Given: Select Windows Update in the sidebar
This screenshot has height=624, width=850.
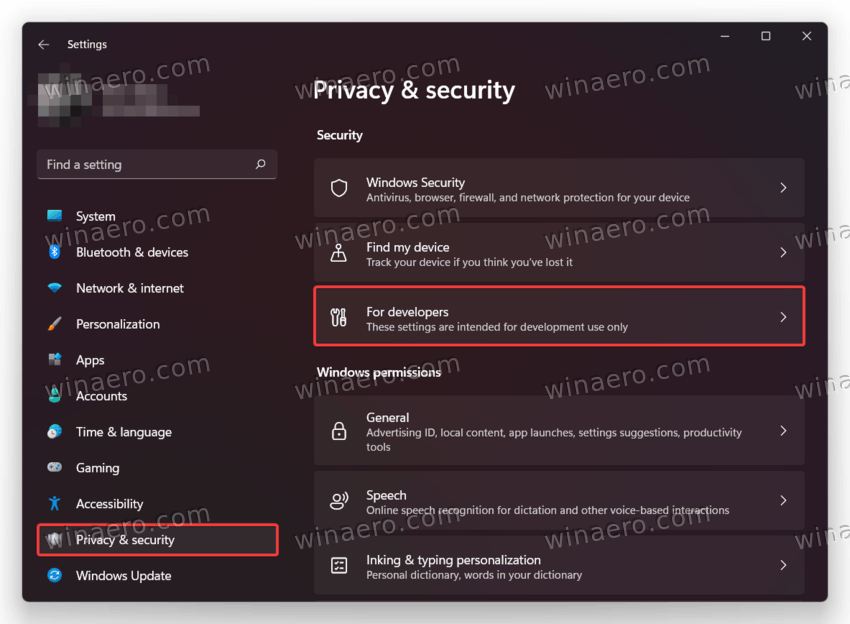Looking at the screenshot, I should (122, 576).
